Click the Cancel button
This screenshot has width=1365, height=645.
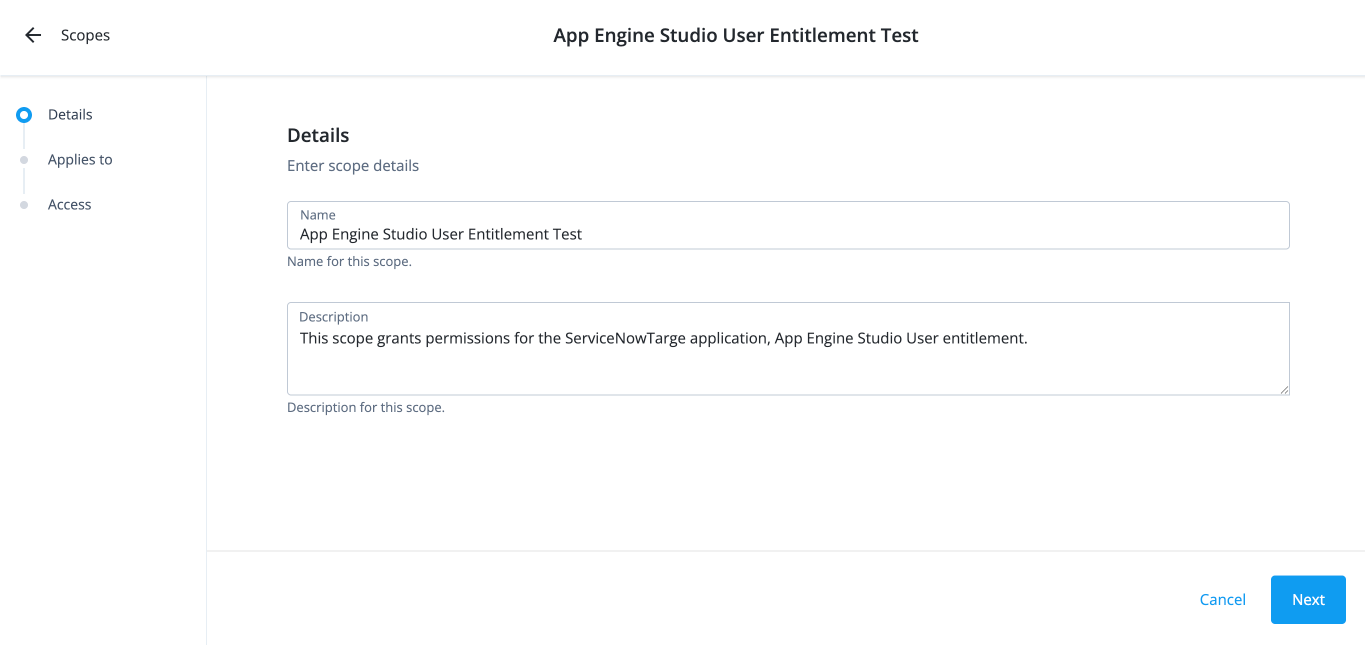click(x=1223, y=599)
